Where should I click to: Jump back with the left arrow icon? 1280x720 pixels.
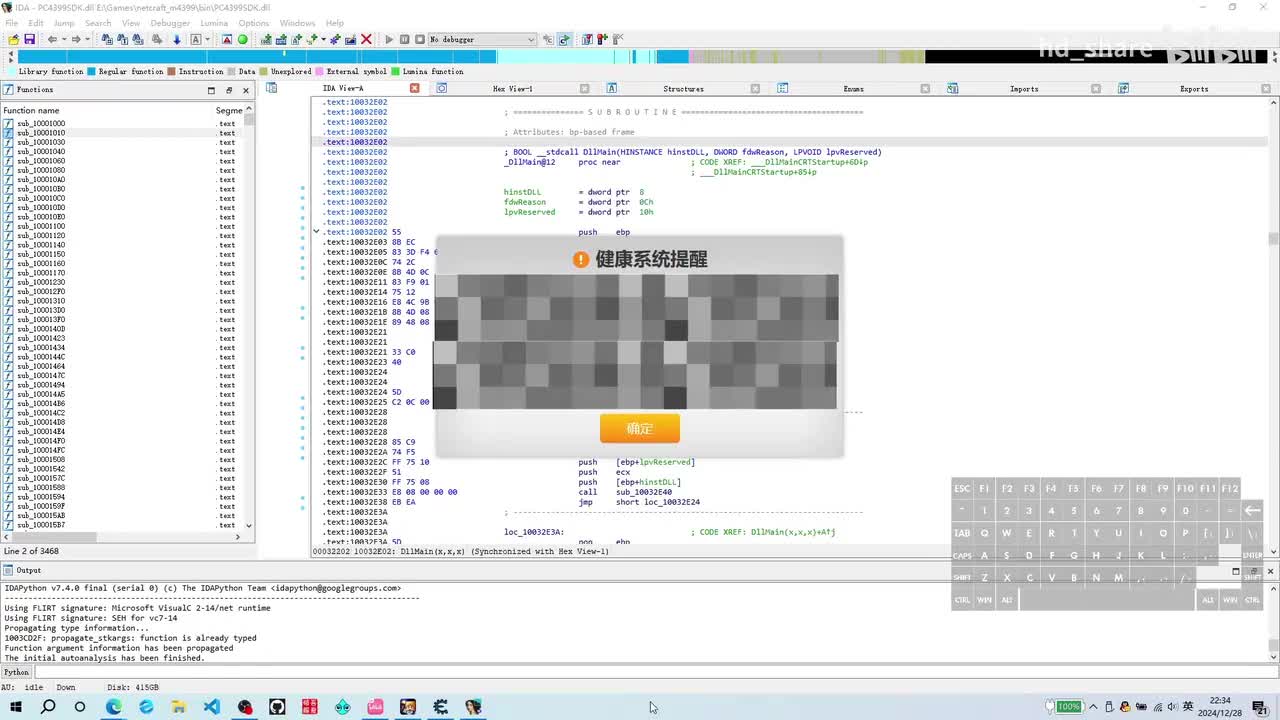52,39
